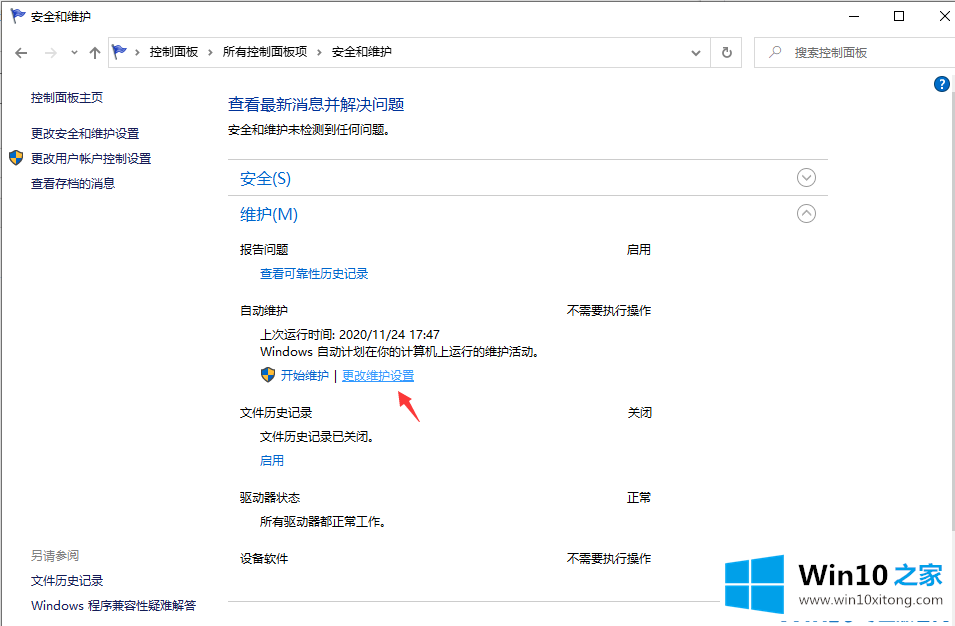The image size is (955, 626).
Task: Click the 维护(M) section header
Action: tap(269, 214)
